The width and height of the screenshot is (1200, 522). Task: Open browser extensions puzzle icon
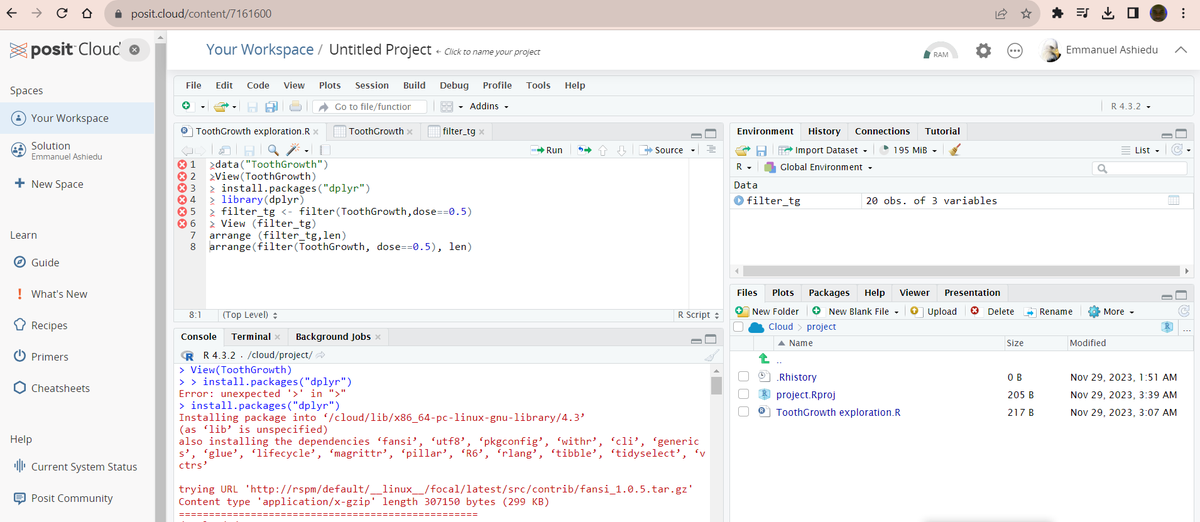[1057, 13]
